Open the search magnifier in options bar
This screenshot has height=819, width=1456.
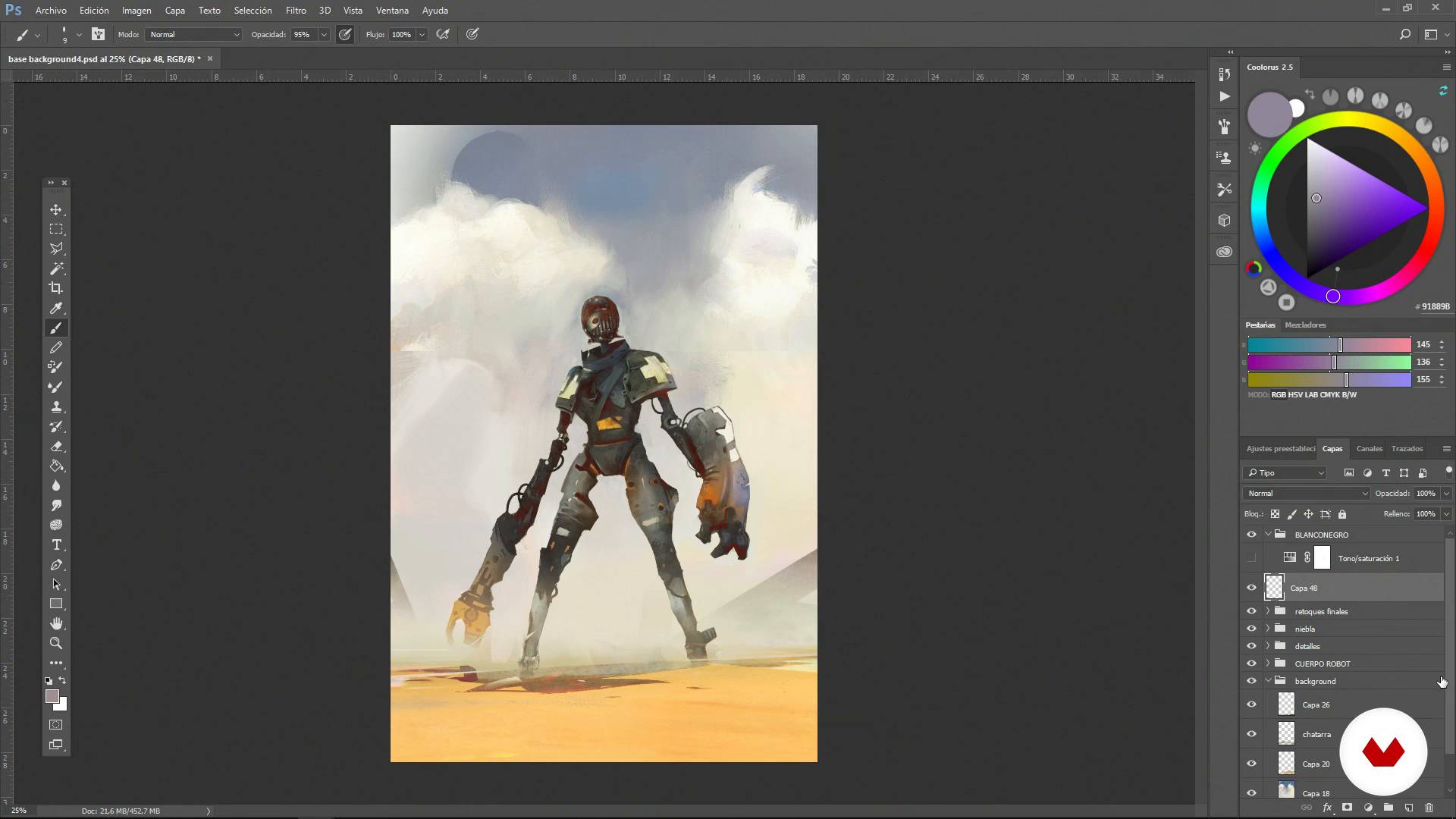(1404, 34)
